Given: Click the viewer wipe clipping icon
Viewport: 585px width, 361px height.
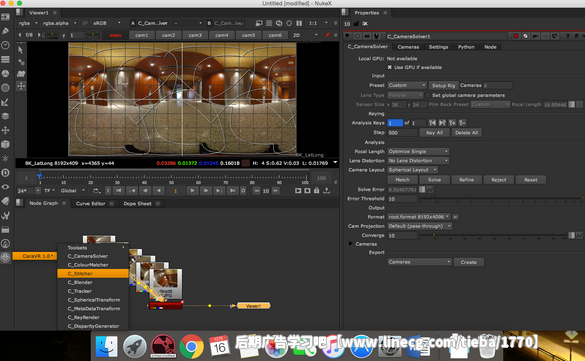Looking at the screenshot, I should click(x=259, y=23).
